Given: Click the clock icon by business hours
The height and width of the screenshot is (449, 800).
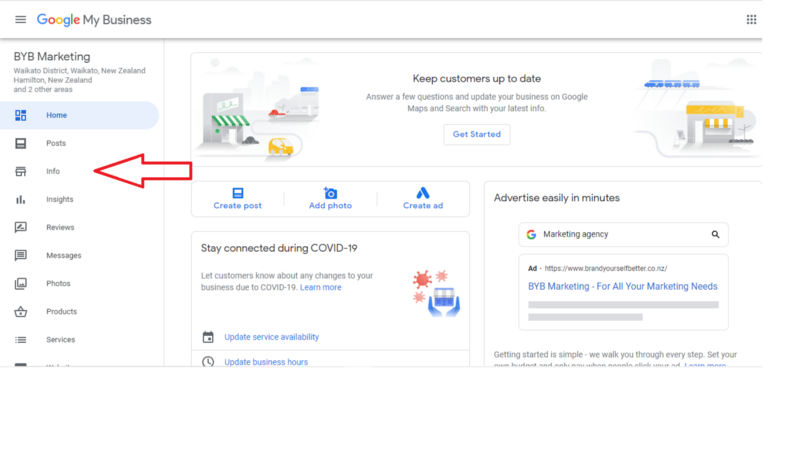Looking at the screenshot, I should click(x=208, y=362).
